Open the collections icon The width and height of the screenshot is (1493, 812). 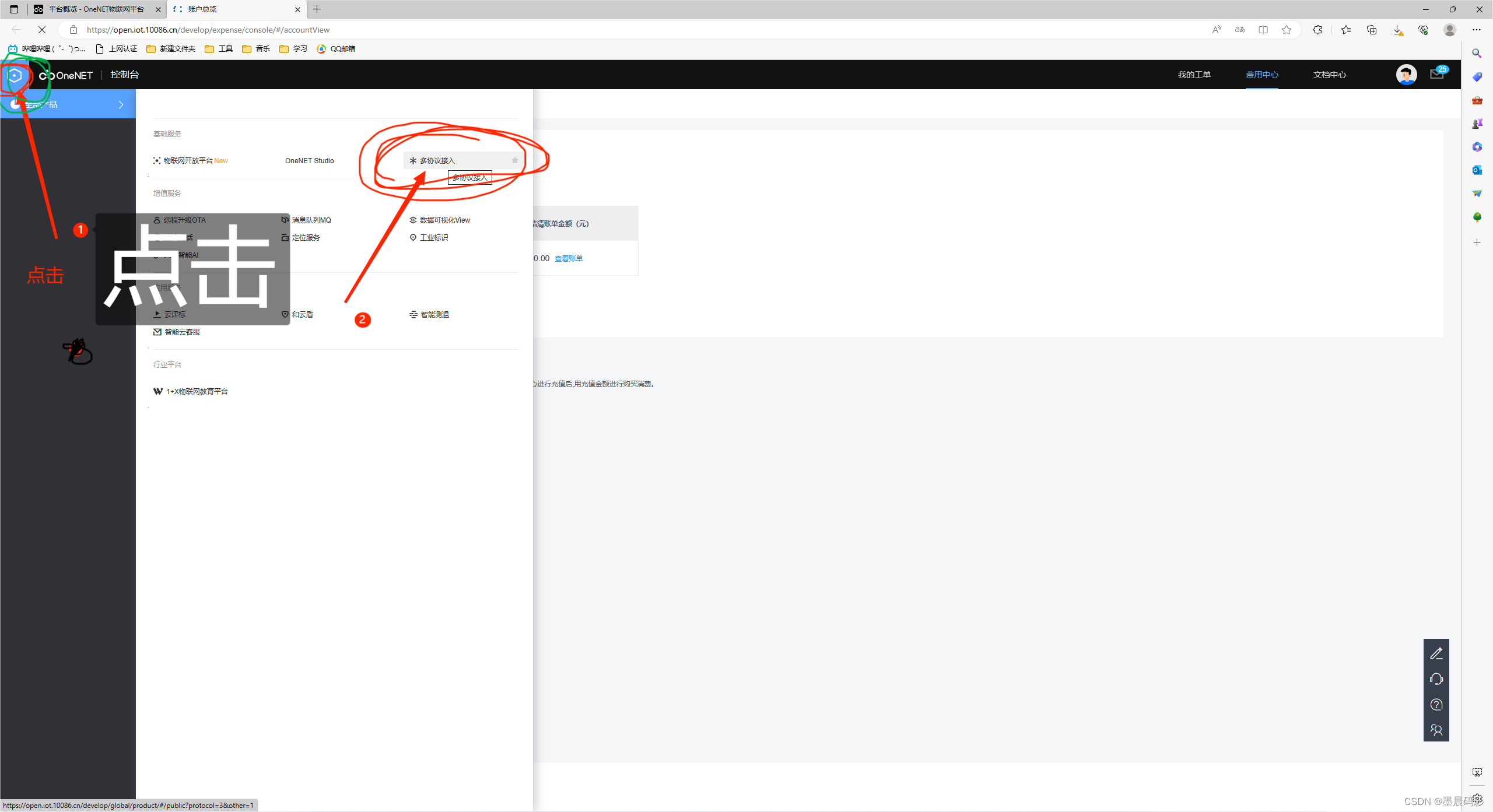click(x=1372, y=30)
